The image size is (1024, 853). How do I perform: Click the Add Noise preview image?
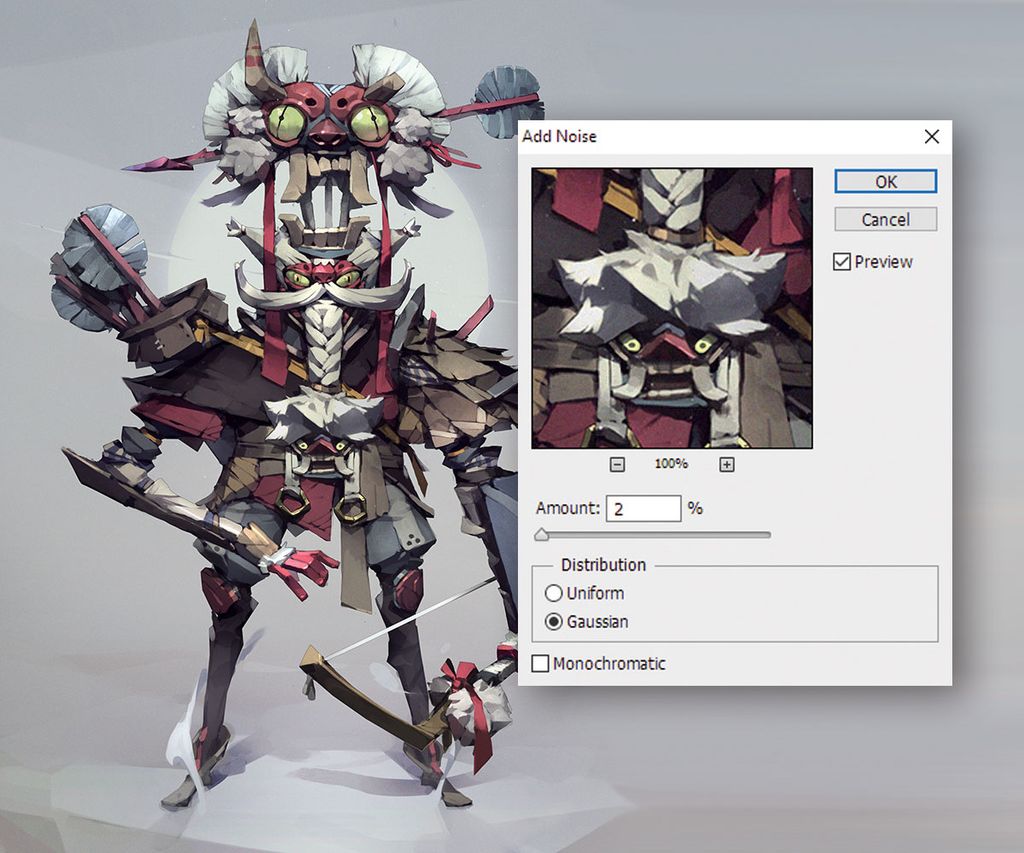click(672, 308)
